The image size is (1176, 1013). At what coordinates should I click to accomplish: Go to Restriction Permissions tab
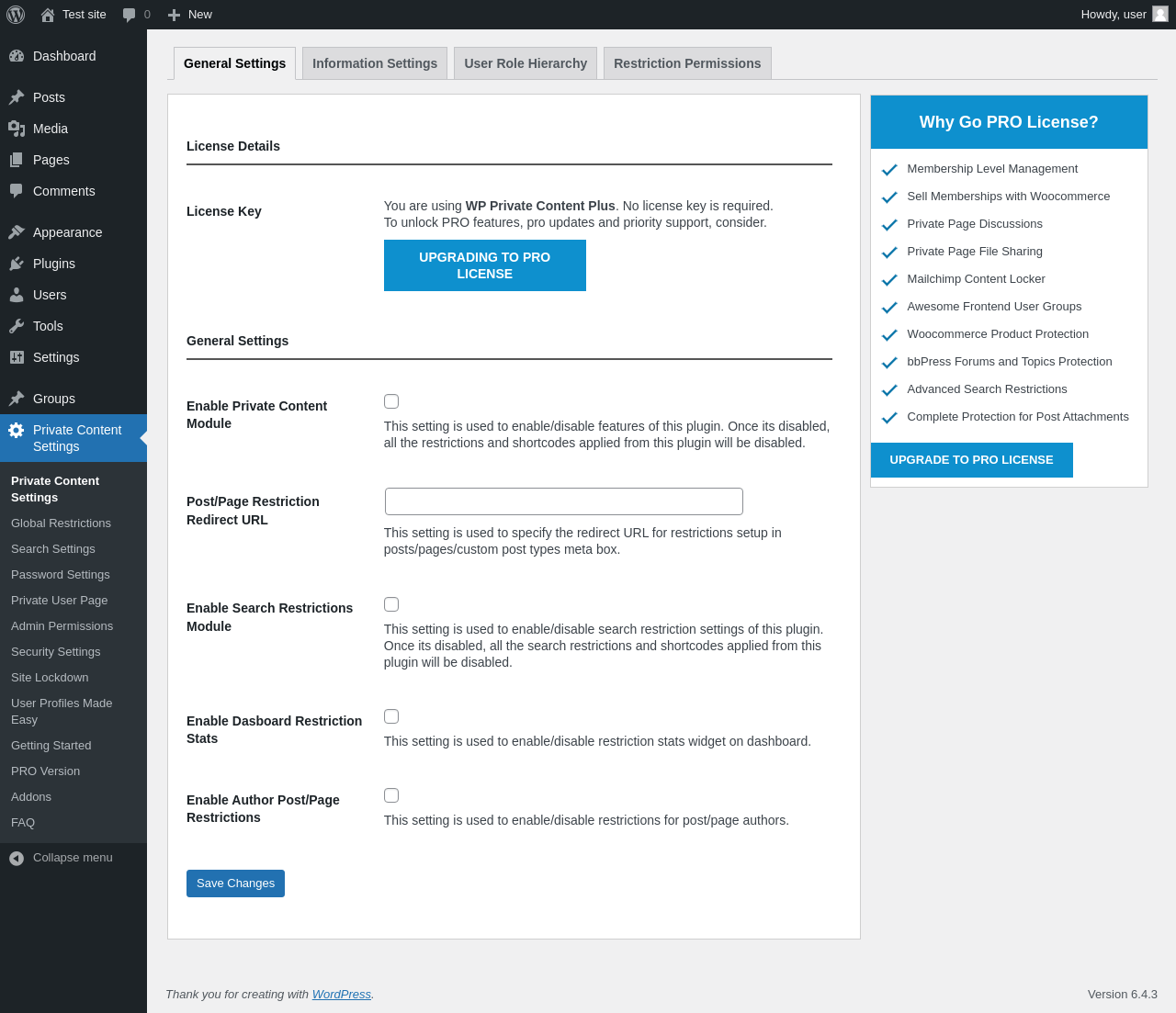click(687, 63)
